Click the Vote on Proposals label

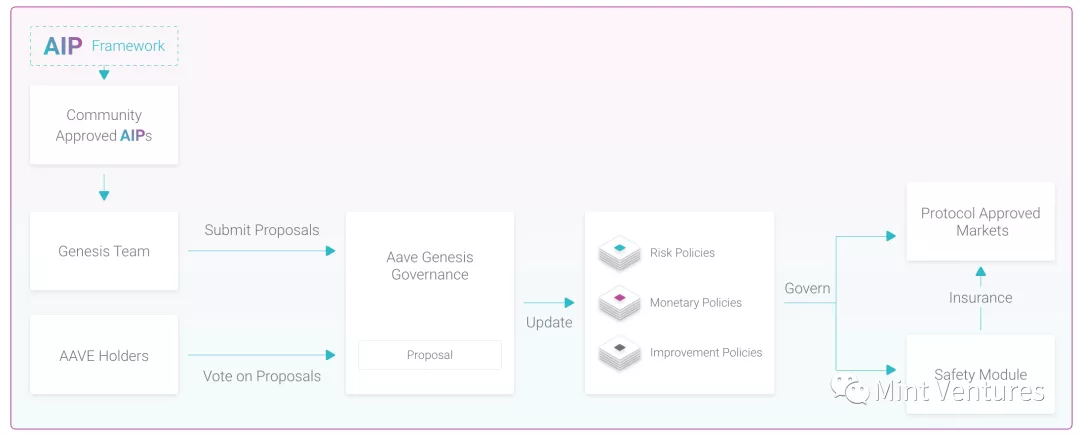pos(262,376)
